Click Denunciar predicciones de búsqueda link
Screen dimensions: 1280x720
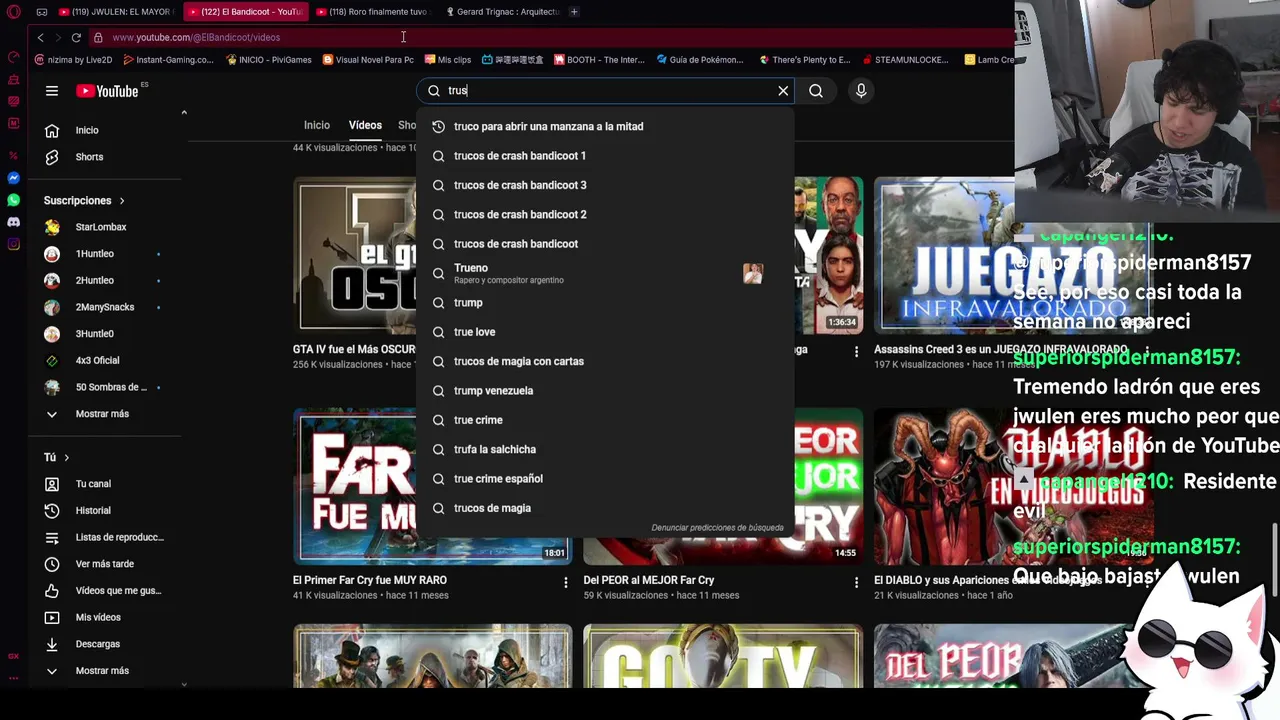point(717,528)
